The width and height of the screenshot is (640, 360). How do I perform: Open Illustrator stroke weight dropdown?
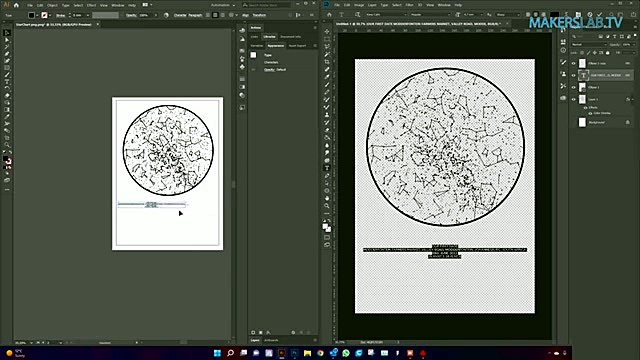[87, 15]
